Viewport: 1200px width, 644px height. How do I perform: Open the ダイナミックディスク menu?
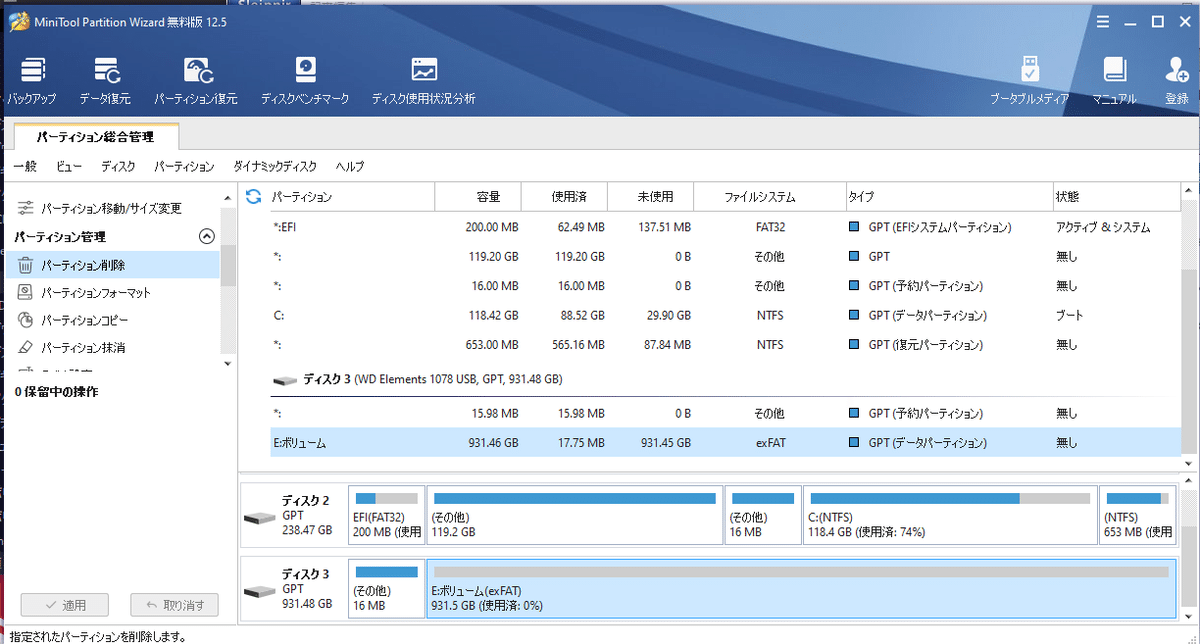click(x=275, y=167)
